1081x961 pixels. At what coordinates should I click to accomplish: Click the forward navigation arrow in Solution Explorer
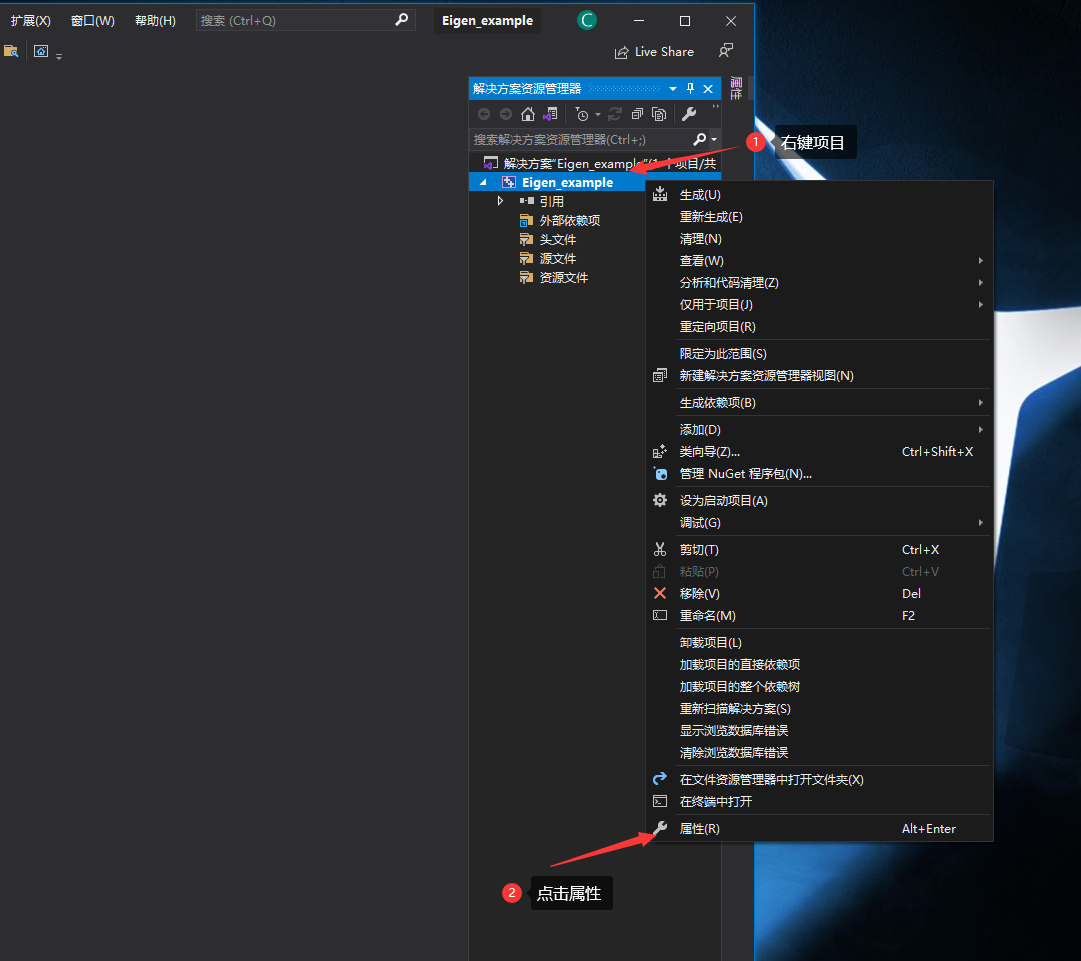pyautogui.click(x=505, y=114)
